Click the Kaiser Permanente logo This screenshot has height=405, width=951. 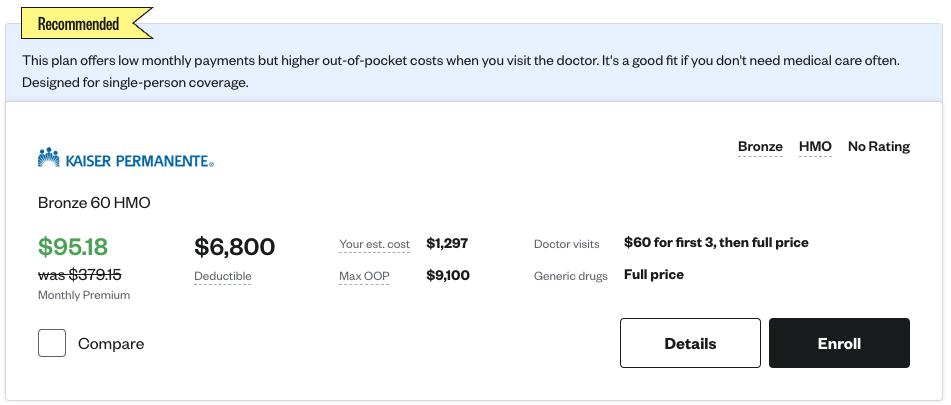pyautogui.click(x=126, y=159)
